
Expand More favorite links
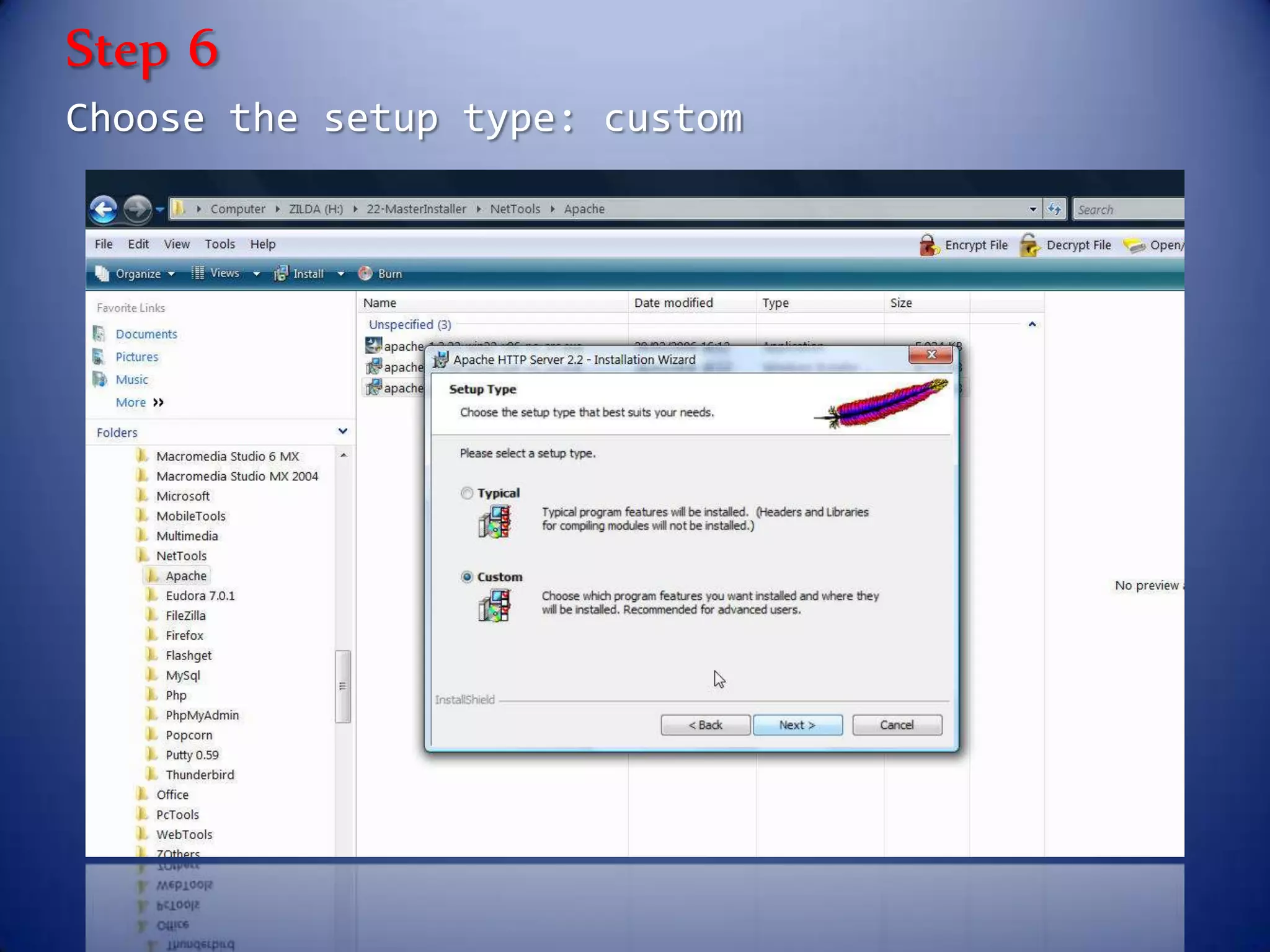pos(140,402)
